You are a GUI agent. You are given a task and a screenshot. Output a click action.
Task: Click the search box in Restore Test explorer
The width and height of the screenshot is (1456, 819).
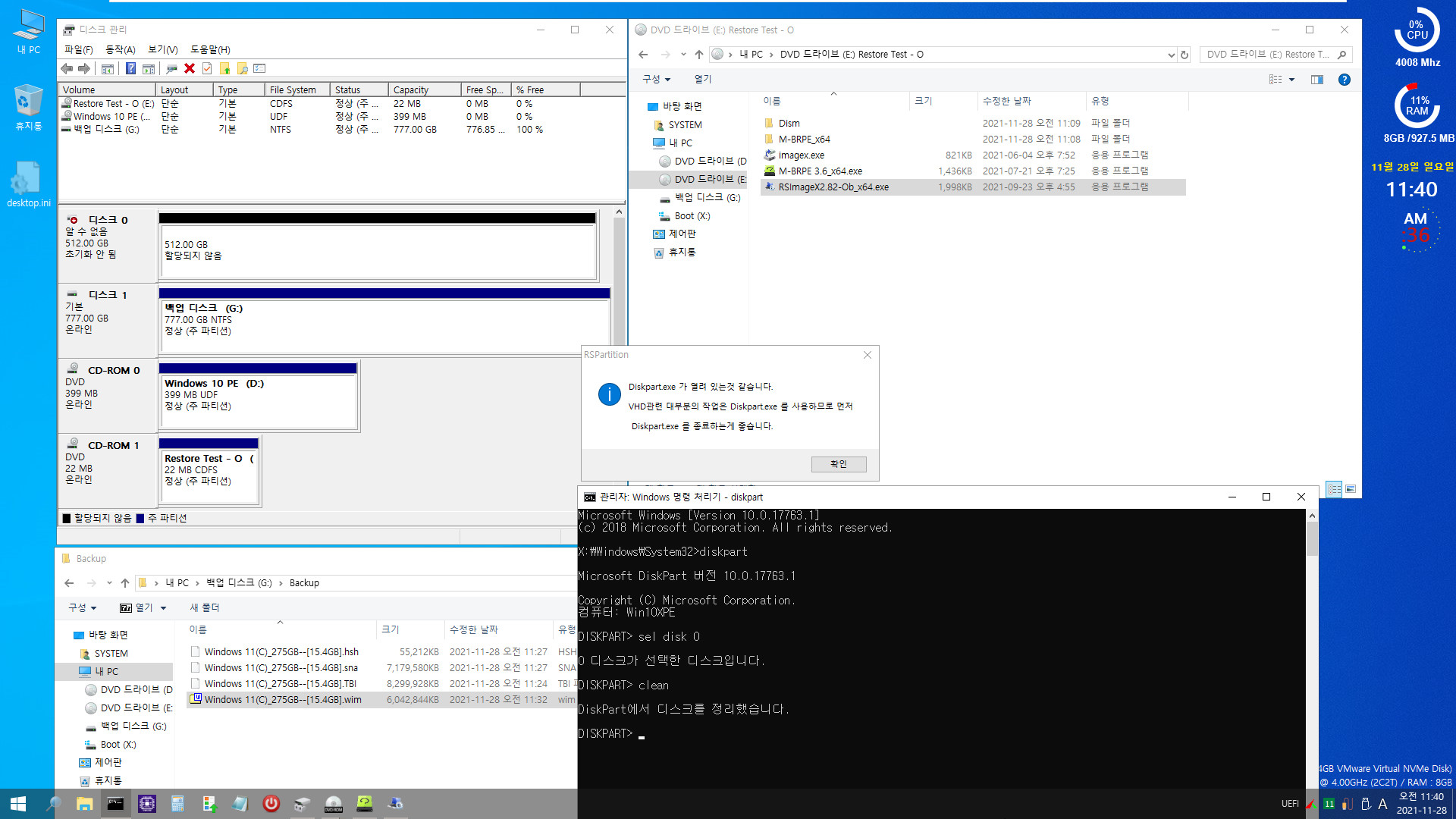[x=1276, y=55]
